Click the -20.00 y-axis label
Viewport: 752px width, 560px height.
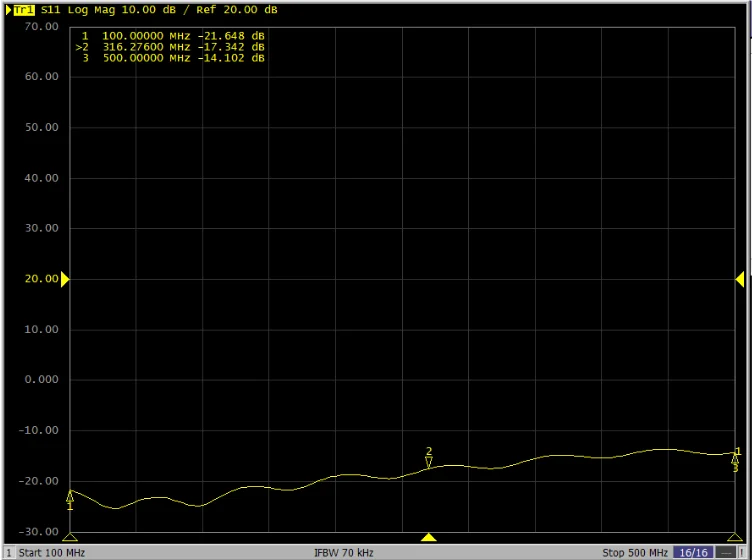38,481
